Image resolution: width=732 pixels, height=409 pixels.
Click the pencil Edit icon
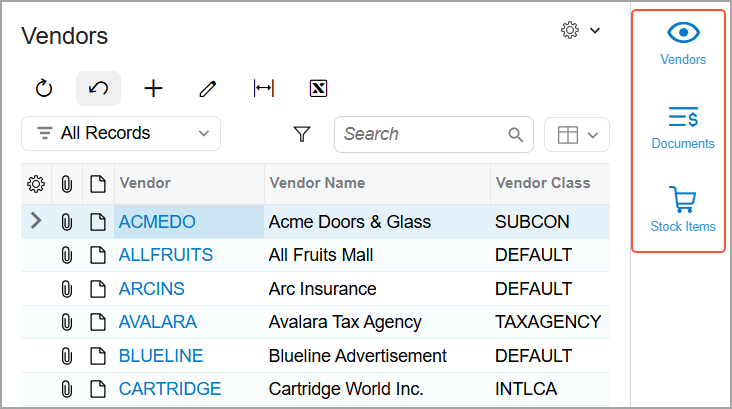point(208,88)
